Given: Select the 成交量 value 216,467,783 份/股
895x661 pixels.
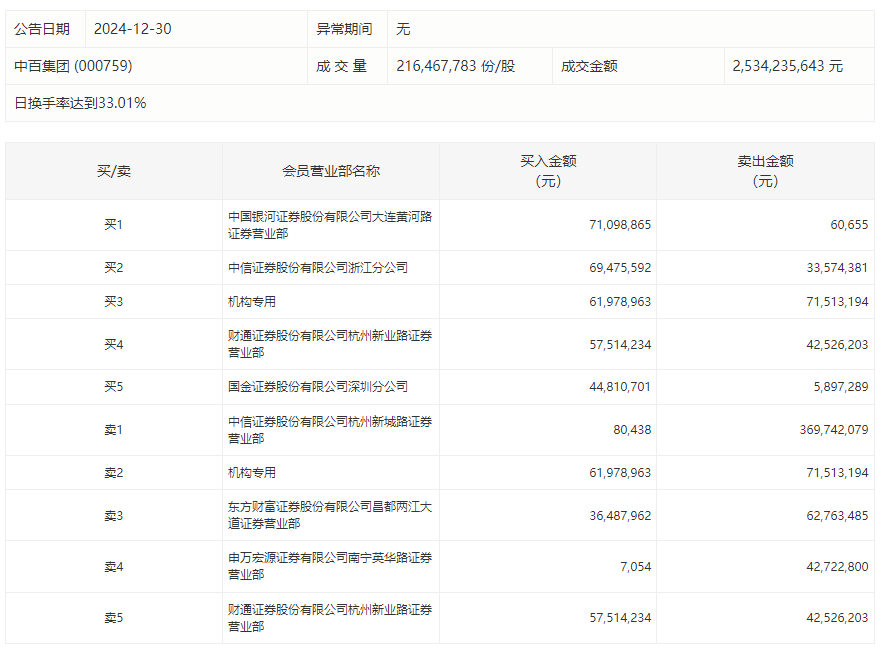Looking at the screenshot, I should pos(455,66).
